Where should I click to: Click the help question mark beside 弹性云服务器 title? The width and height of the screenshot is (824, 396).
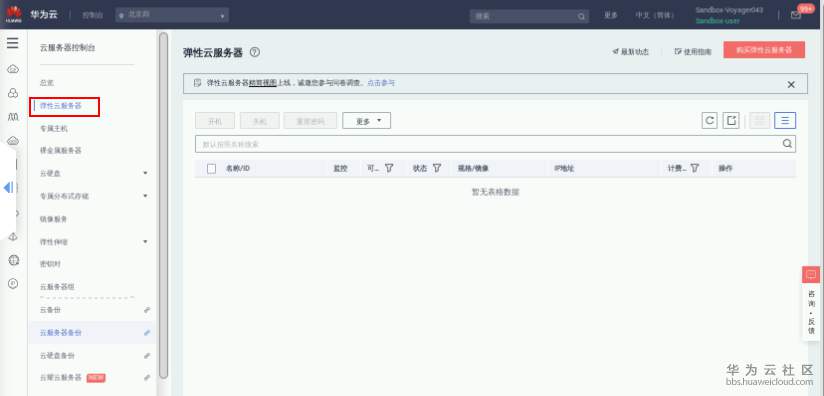[255, 52]
